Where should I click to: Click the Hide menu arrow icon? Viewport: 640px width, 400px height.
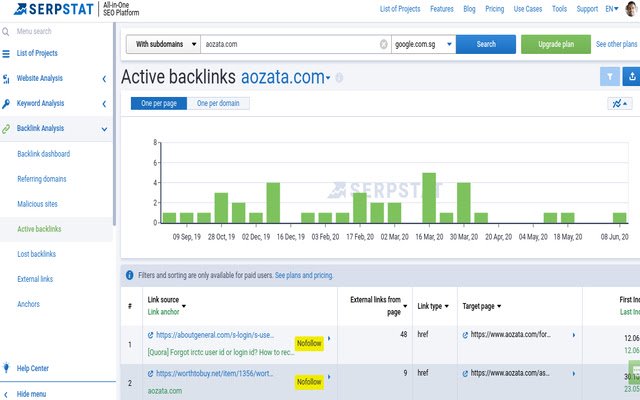point(6,394)
